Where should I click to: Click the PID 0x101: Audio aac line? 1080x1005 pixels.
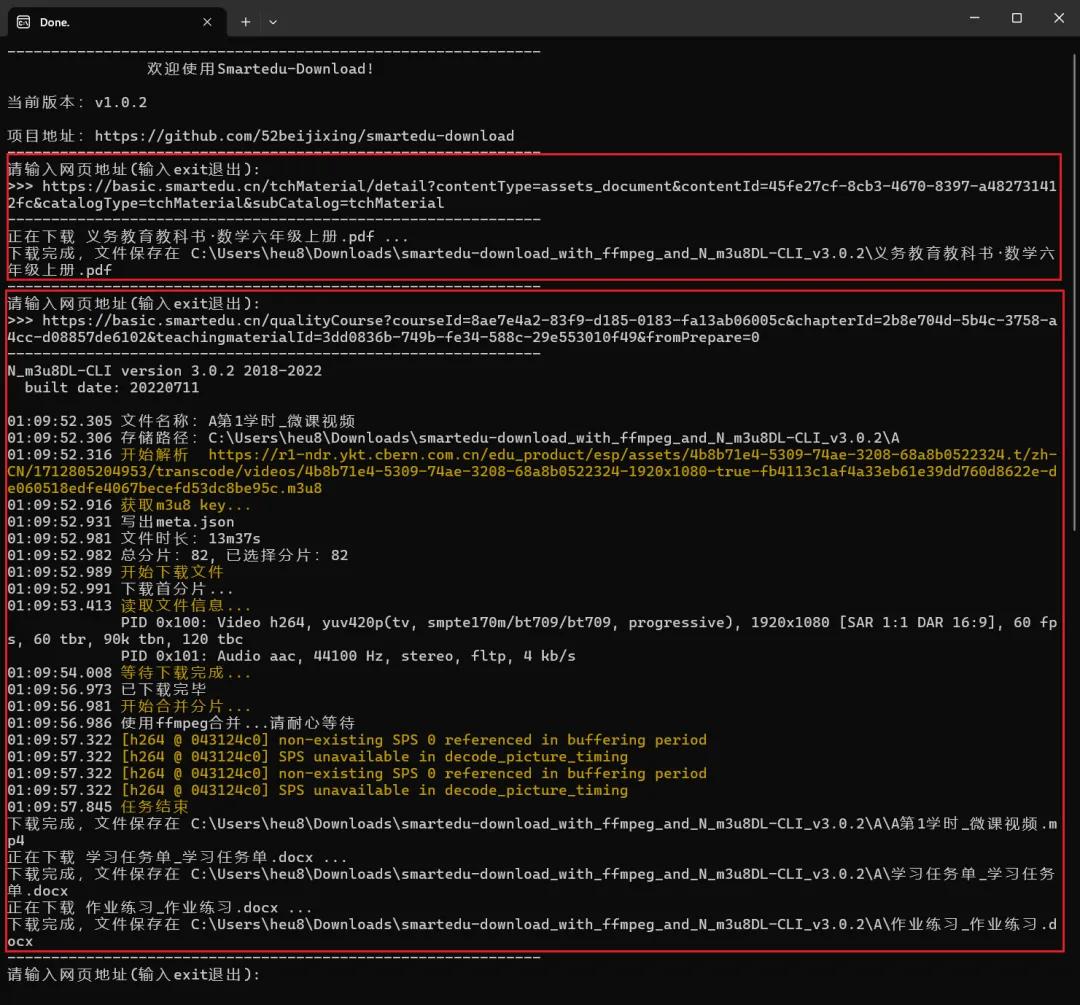(348, 656)
